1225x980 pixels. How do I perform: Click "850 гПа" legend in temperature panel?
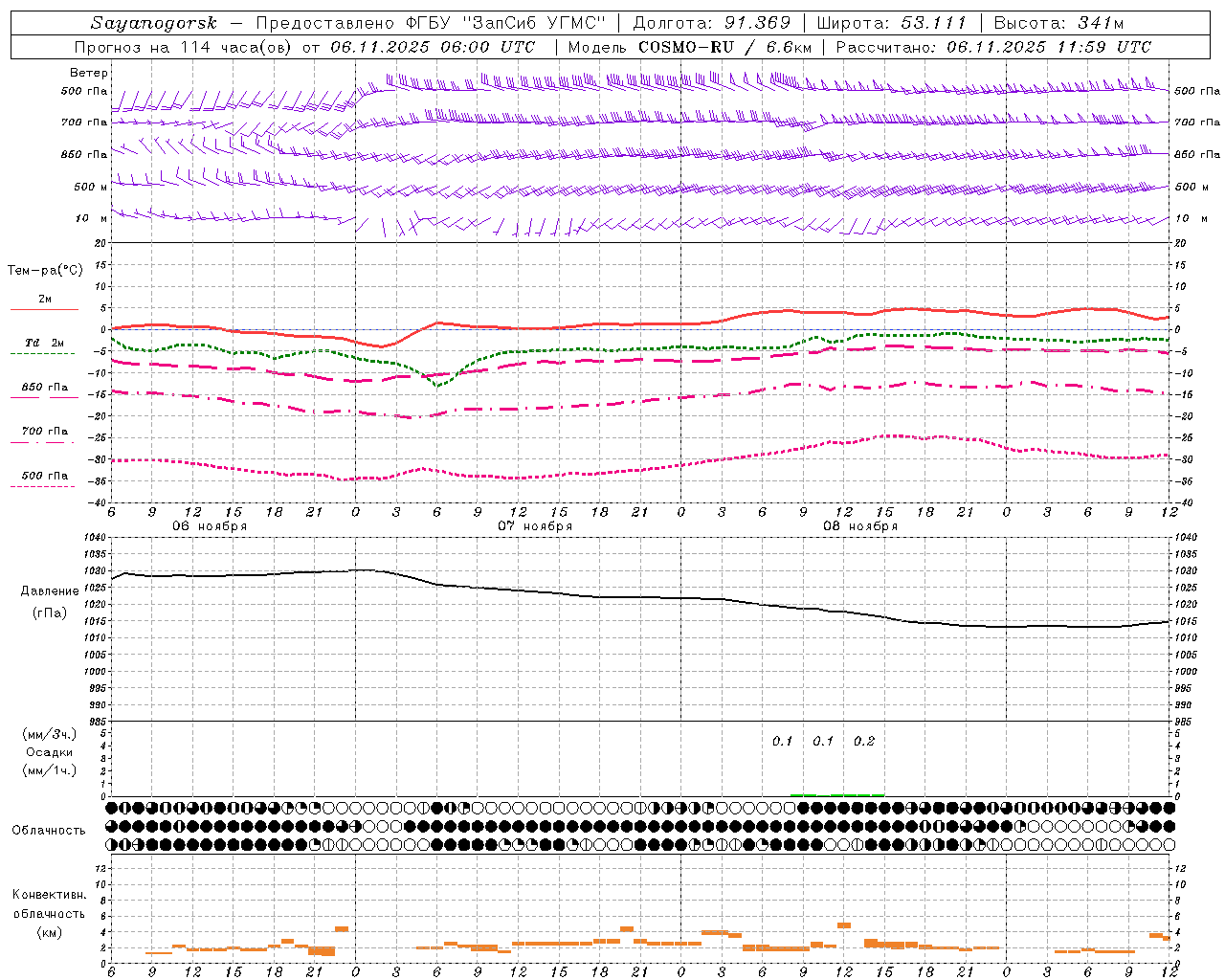coord(45,388)
